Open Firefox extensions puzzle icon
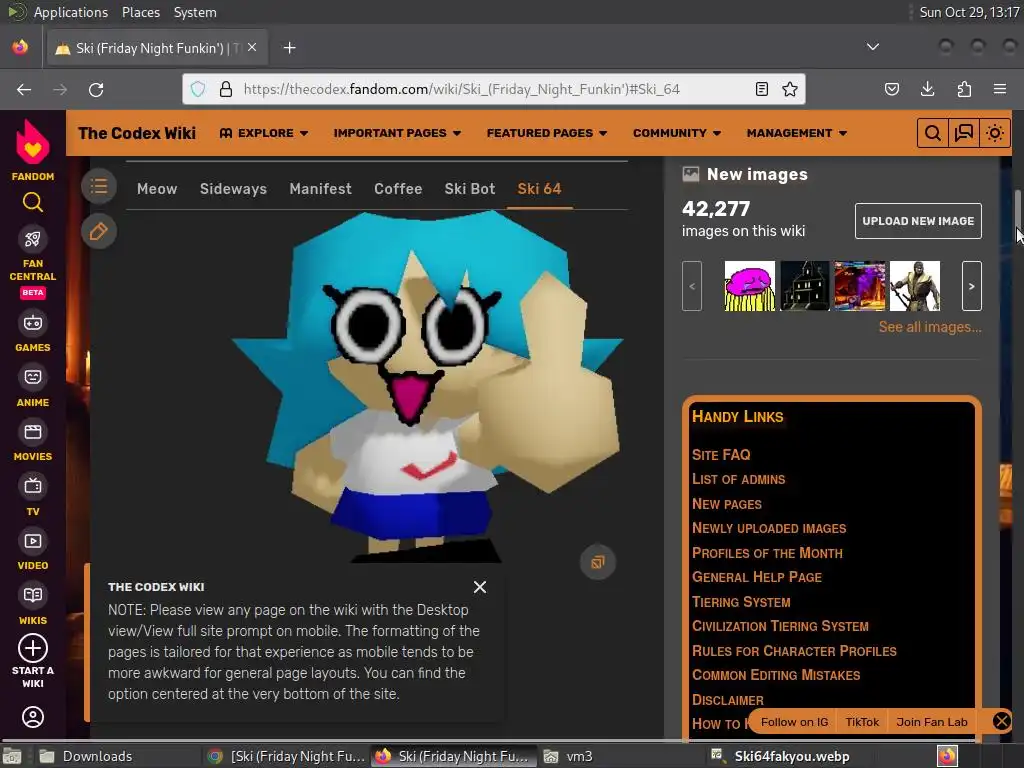Image resolution: width=1024 pixels, height=768 pixels. tap(964, 89)
